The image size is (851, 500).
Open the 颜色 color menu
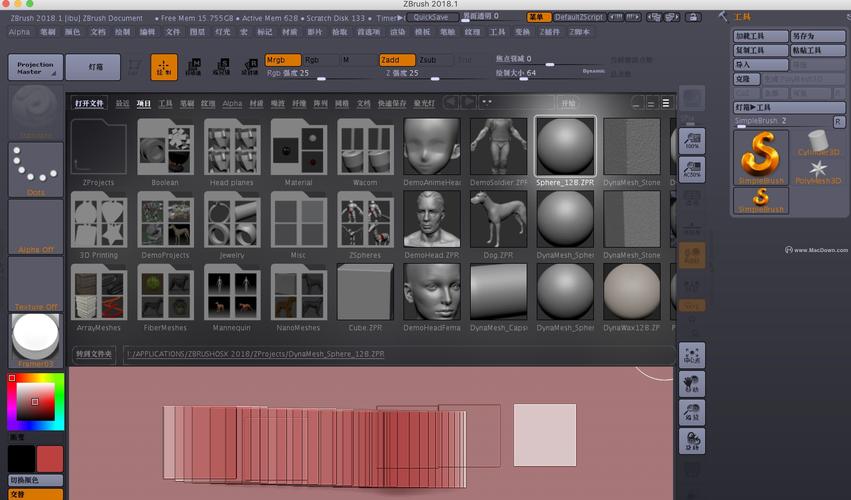coord(72,32)
